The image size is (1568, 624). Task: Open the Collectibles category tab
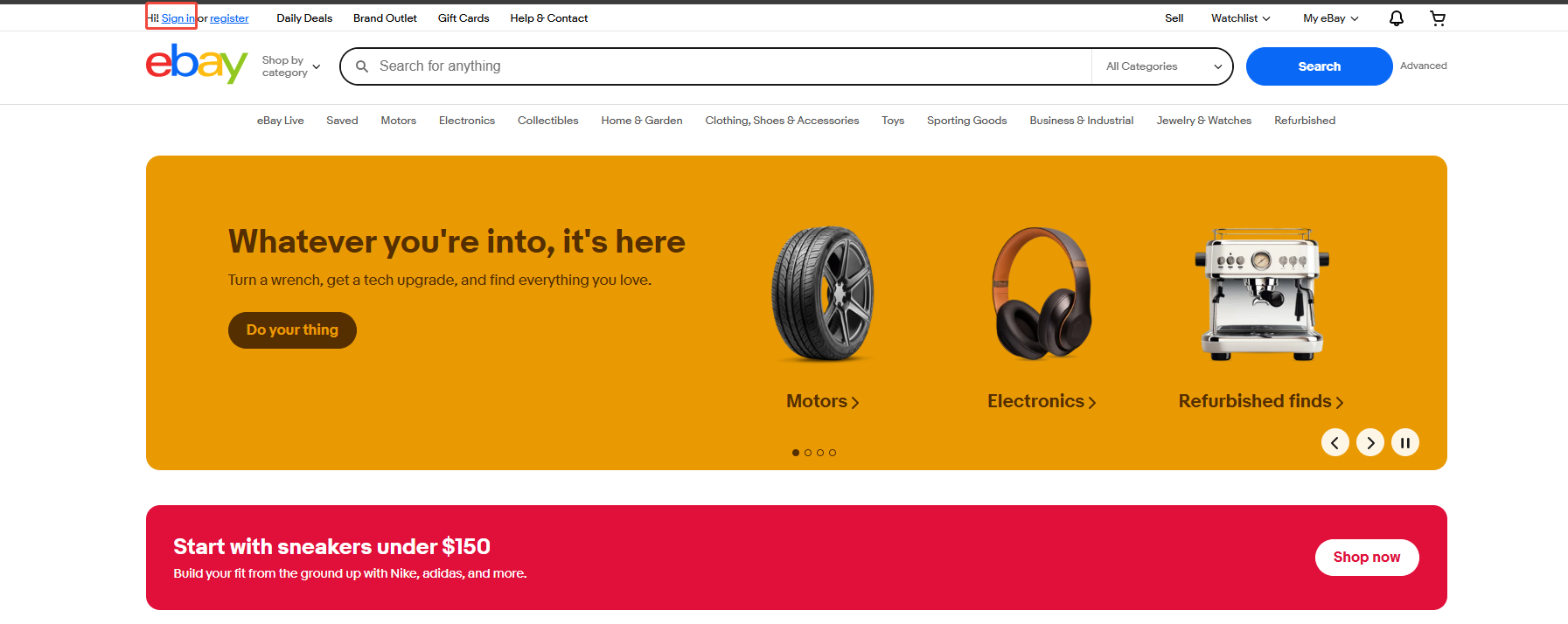[x=547, y=121]
